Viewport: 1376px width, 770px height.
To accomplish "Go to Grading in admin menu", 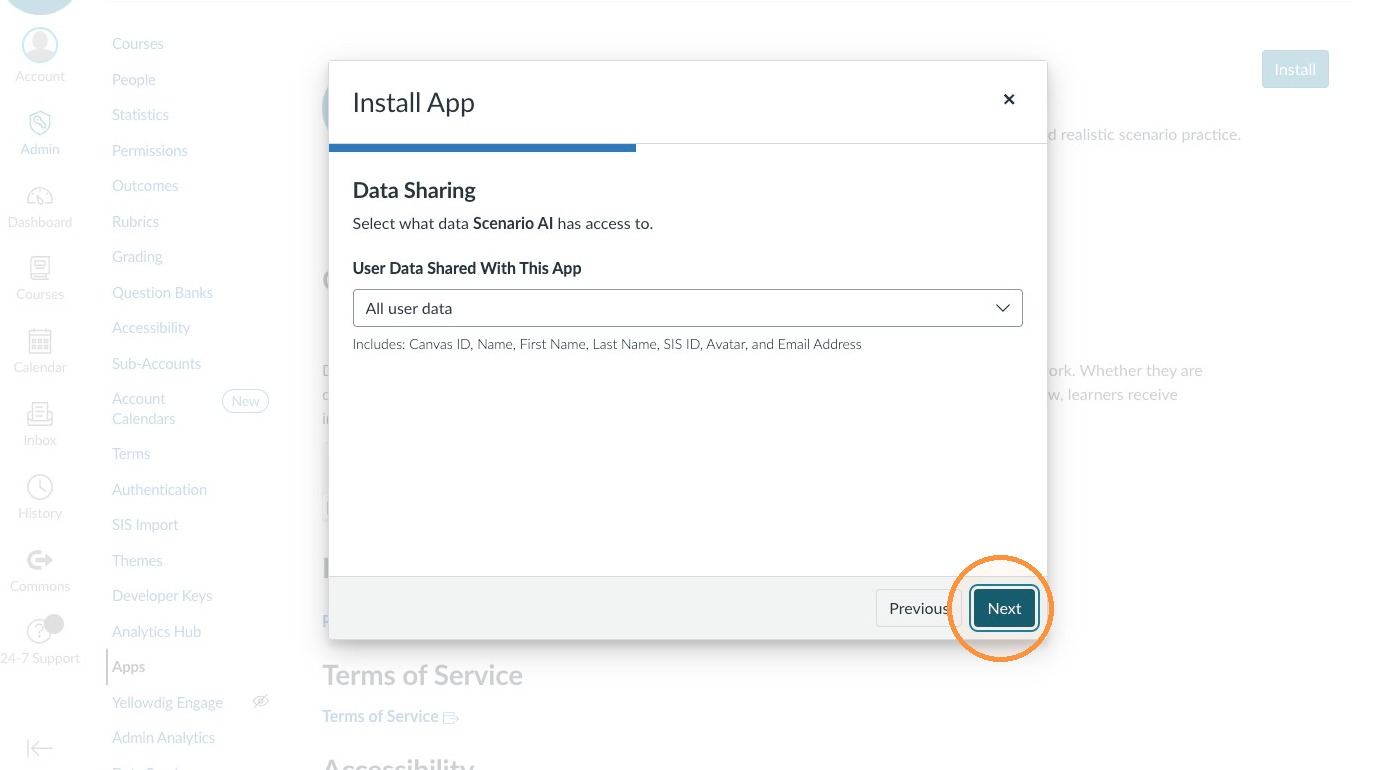I will (137, 257).
